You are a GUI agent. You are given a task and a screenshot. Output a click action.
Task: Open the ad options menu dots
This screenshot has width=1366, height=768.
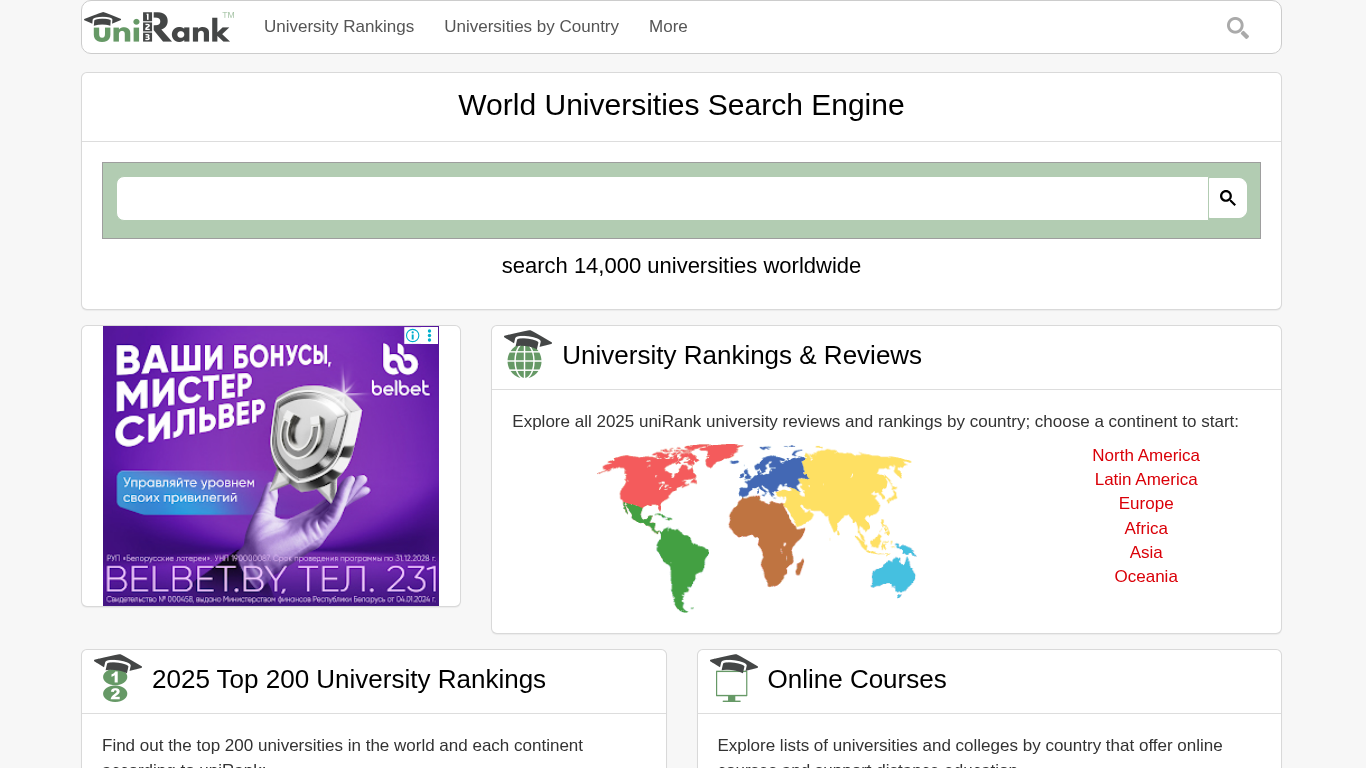[x=430, y=335]
